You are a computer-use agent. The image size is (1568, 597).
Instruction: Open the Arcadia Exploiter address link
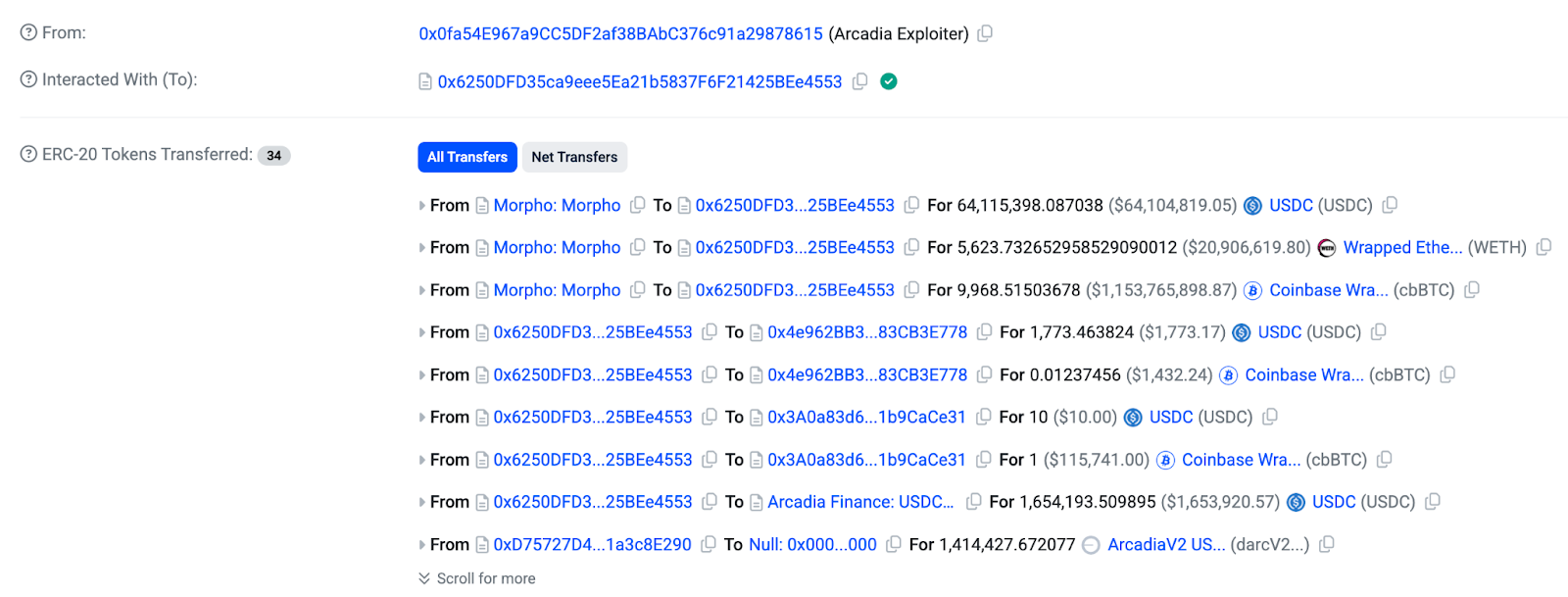click(x=621, y=33)
